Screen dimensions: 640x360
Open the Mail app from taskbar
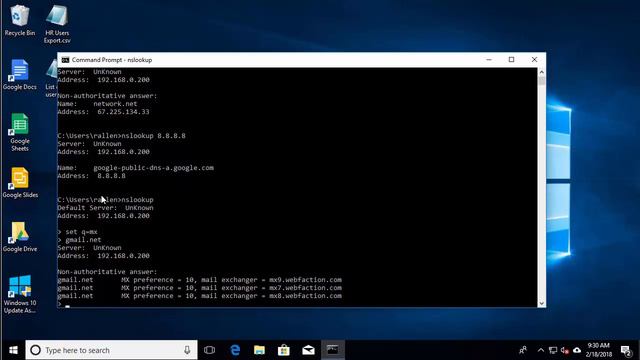[x=308, y=350]
